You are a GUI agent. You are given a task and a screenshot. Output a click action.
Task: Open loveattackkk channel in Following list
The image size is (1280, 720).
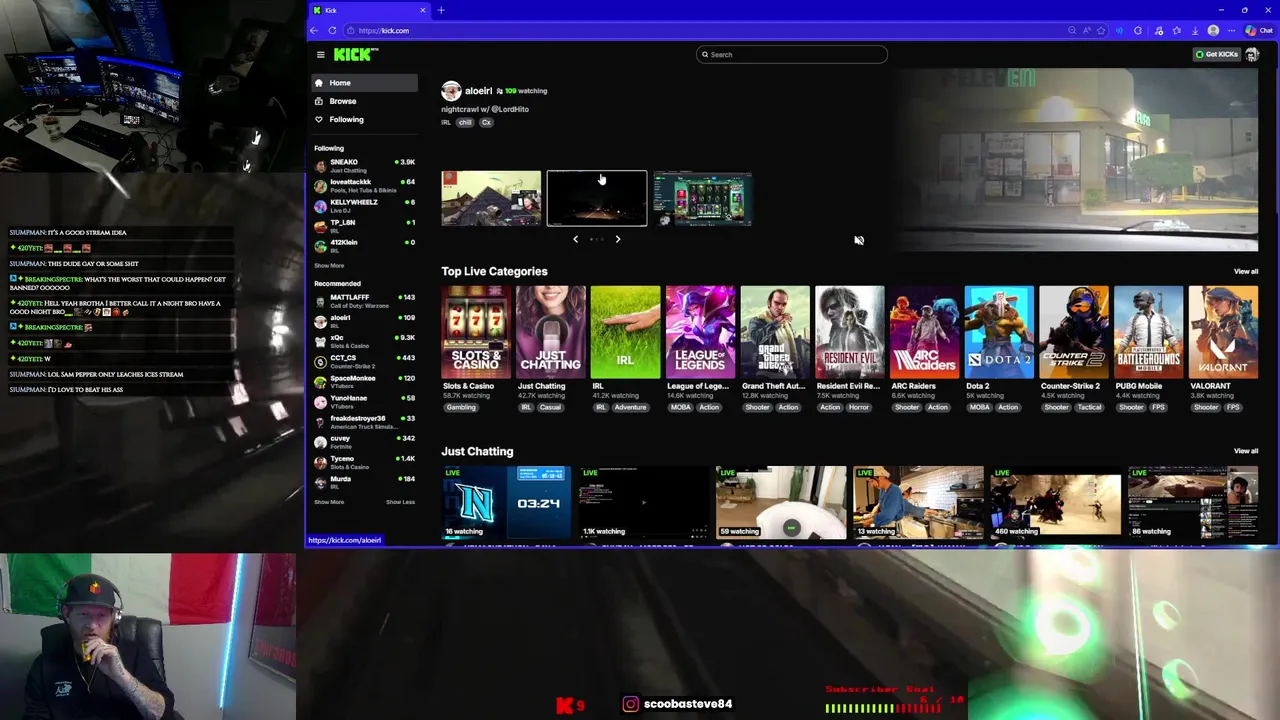pyautogui.click(x=364, y=186)
